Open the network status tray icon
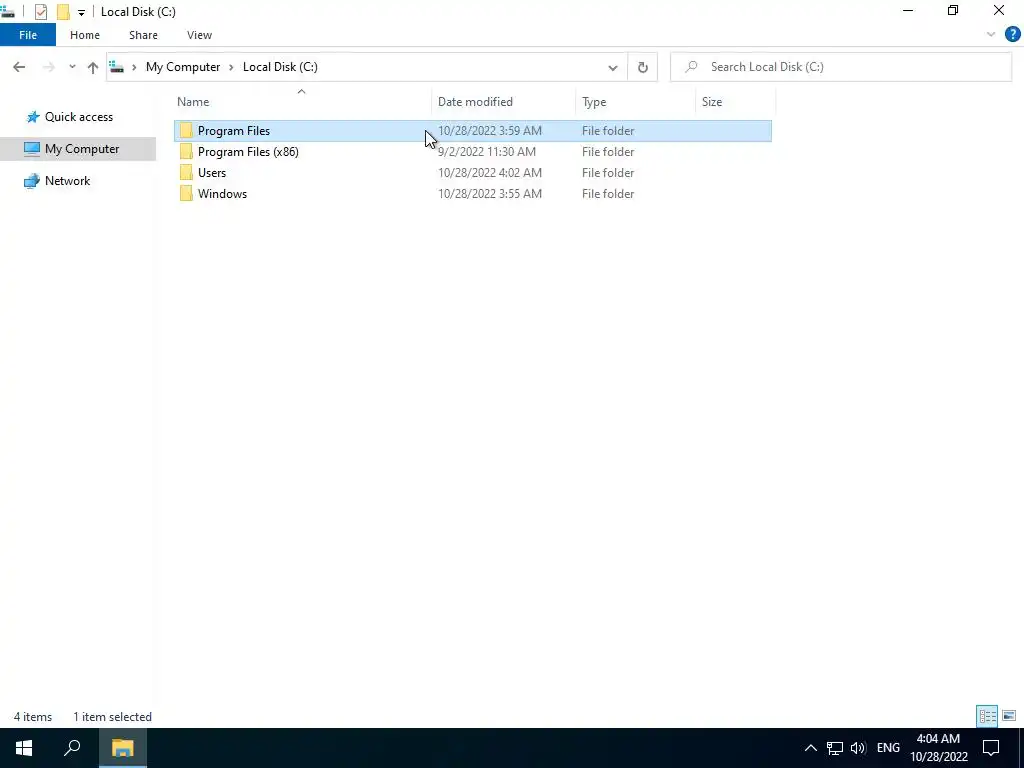This screenshot has height=768, width=1024. point(835,748)
